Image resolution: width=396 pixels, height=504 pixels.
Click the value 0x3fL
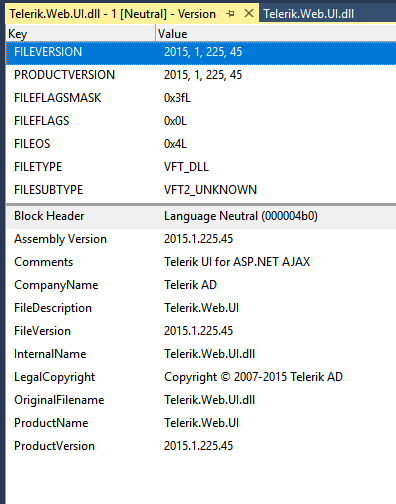tap(177, 98)
